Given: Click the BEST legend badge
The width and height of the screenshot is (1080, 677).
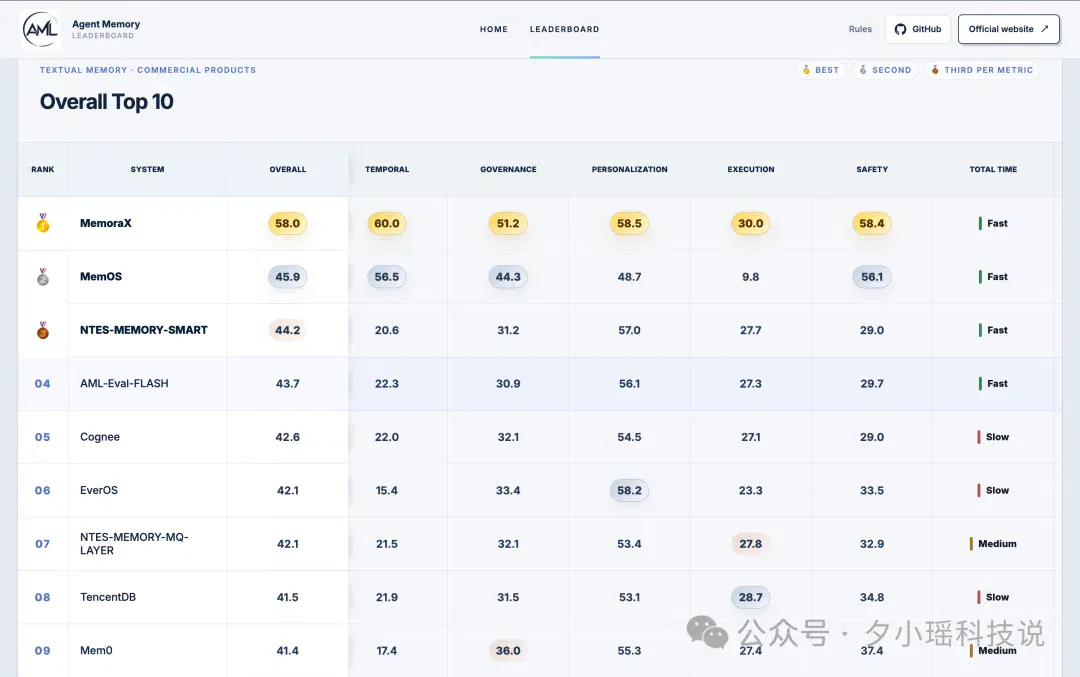Looking at the screenshot, I should [820, 70].
